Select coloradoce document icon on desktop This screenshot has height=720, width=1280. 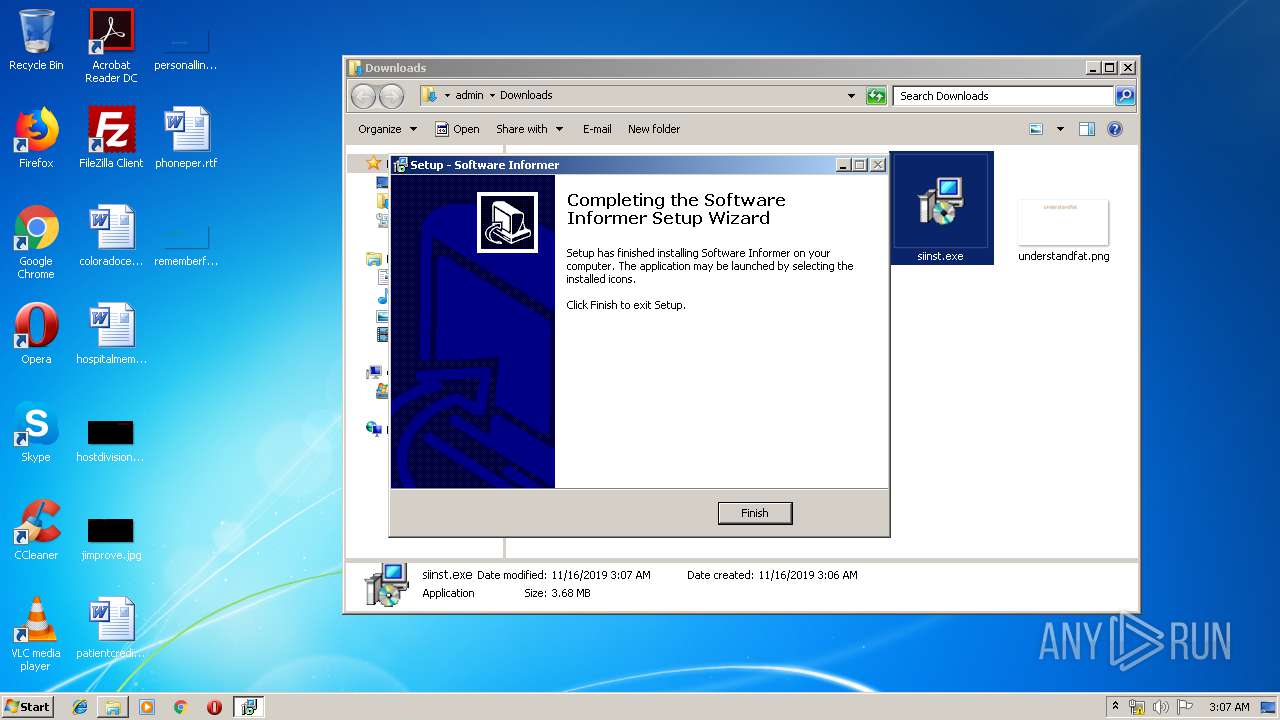(111, 236)
